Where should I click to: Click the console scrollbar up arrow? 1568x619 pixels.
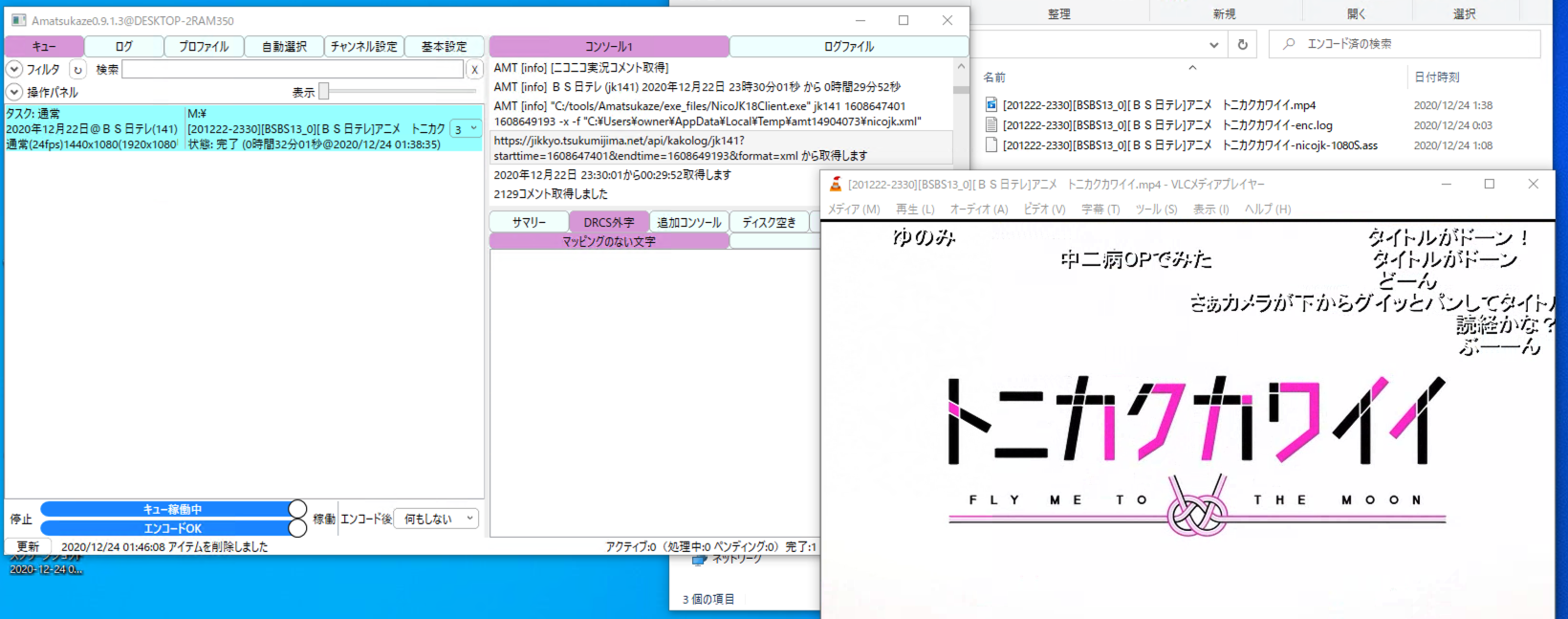click(960, 67)
